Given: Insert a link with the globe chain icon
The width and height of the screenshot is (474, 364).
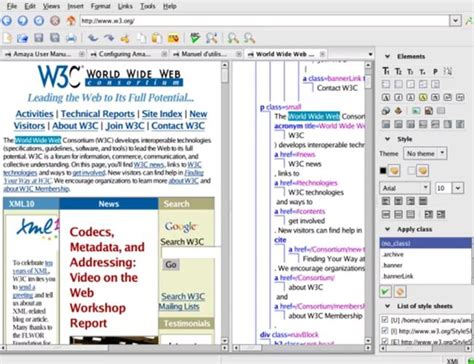Looking at the screenshot, I should [x=386, y=111].
